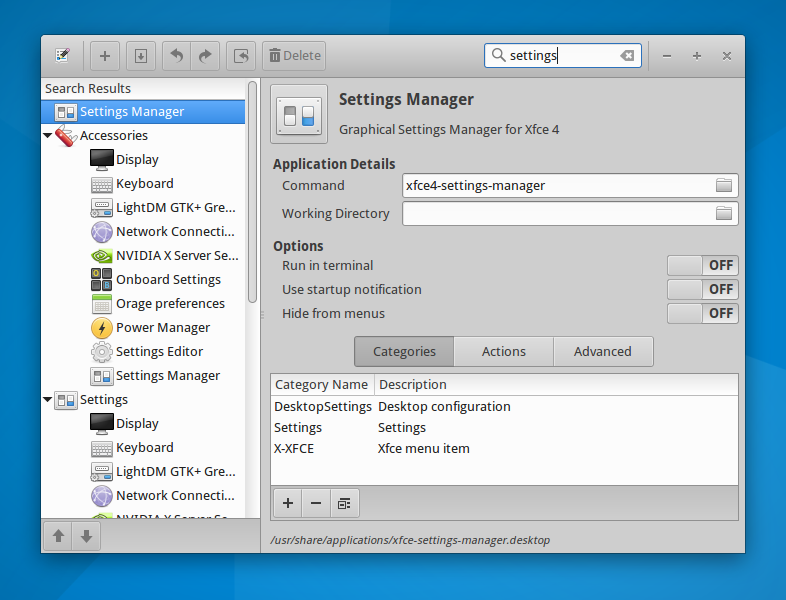Close the MenuLibre window
Screen dimensions: 786x600
point(727,56)
